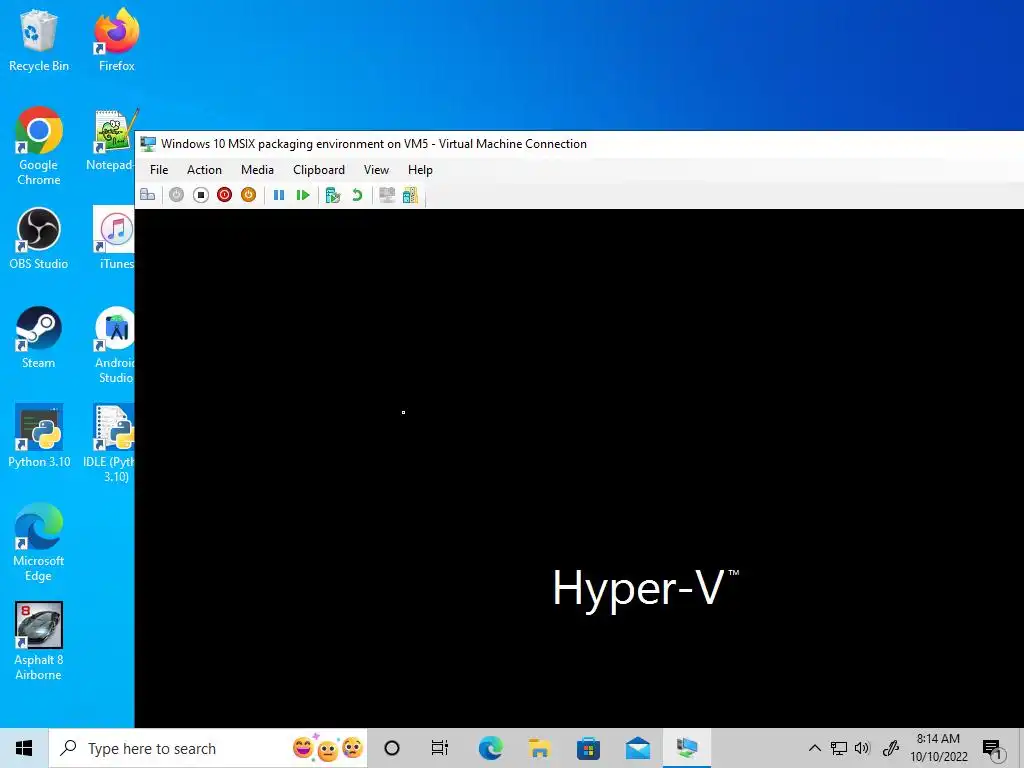The image size is (1024, 768).
Task: Select the Firefox desktop shortcut
Action: (117, 40)
